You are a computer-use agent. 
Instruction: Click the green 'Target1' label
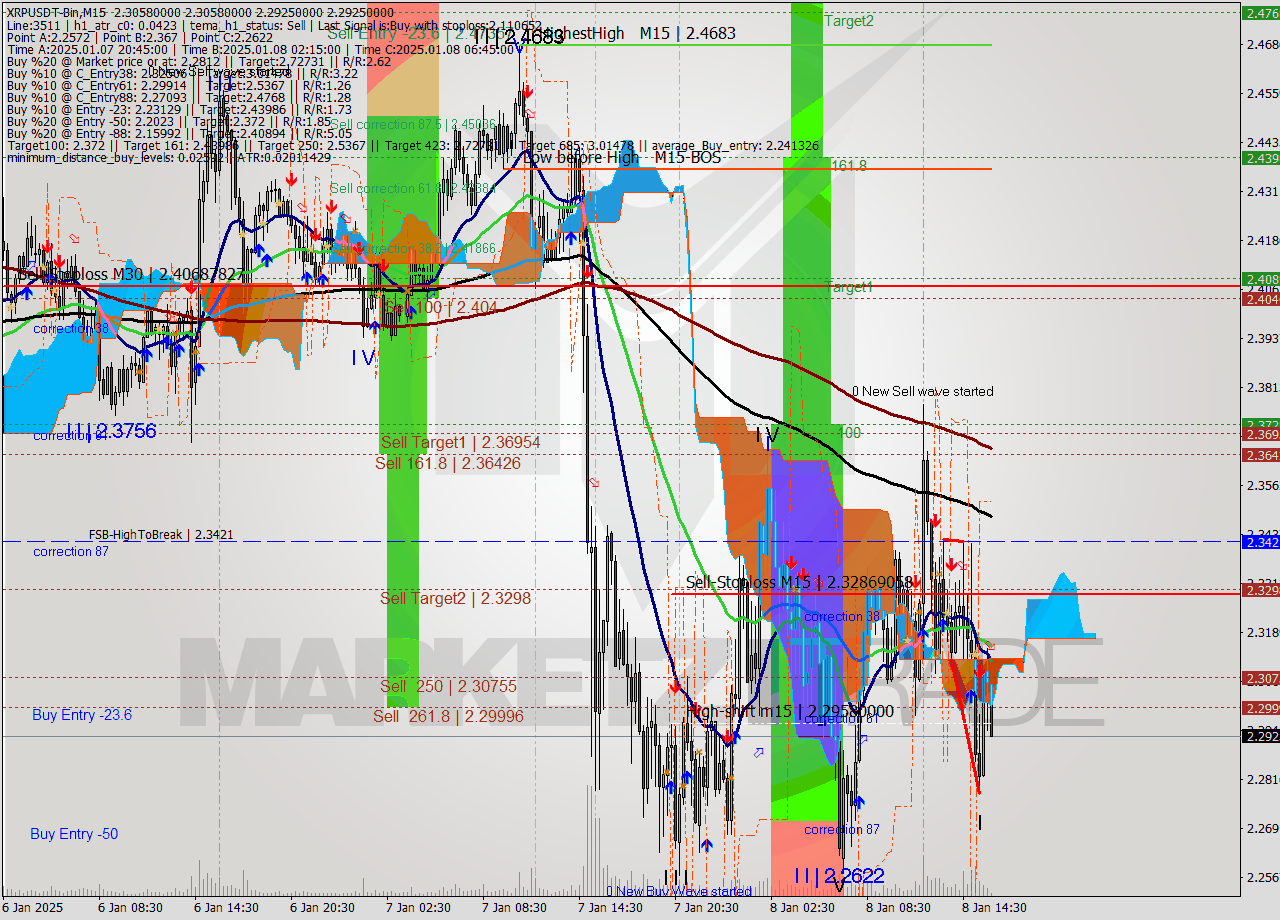[849, 287]
